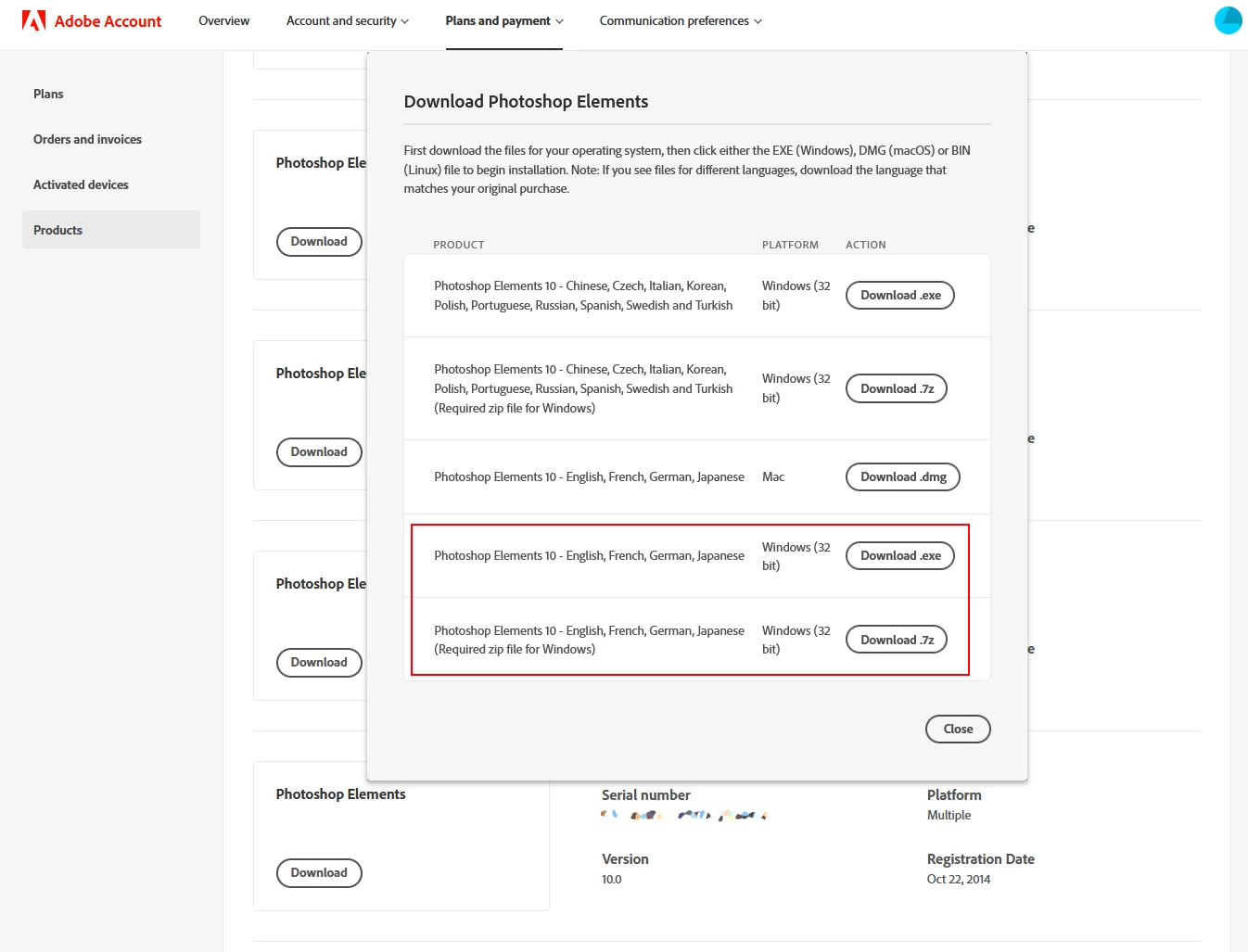Viewport: 1248px width, 952px height.
Task: Expand Plans and payment menu
Action: point(503,20)
